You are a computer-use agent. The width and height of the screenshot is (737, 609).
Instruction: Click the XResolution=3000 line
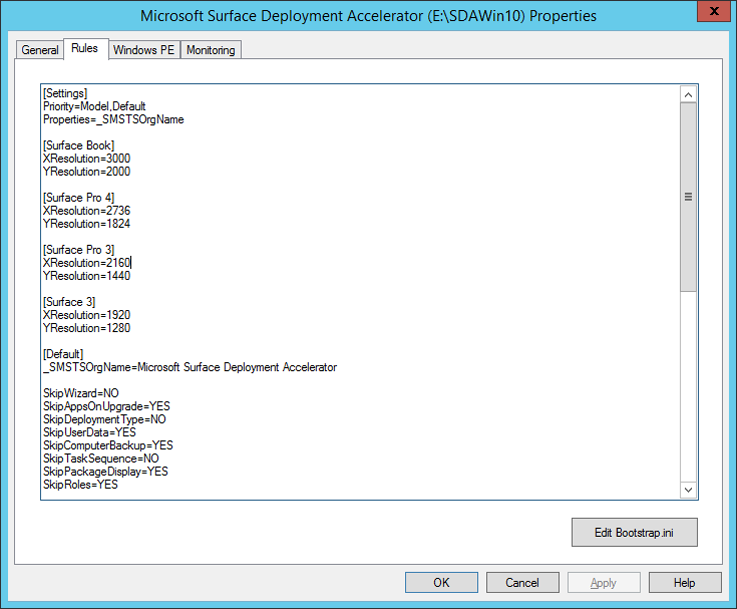pyautogui.click(x=86, y=158)
